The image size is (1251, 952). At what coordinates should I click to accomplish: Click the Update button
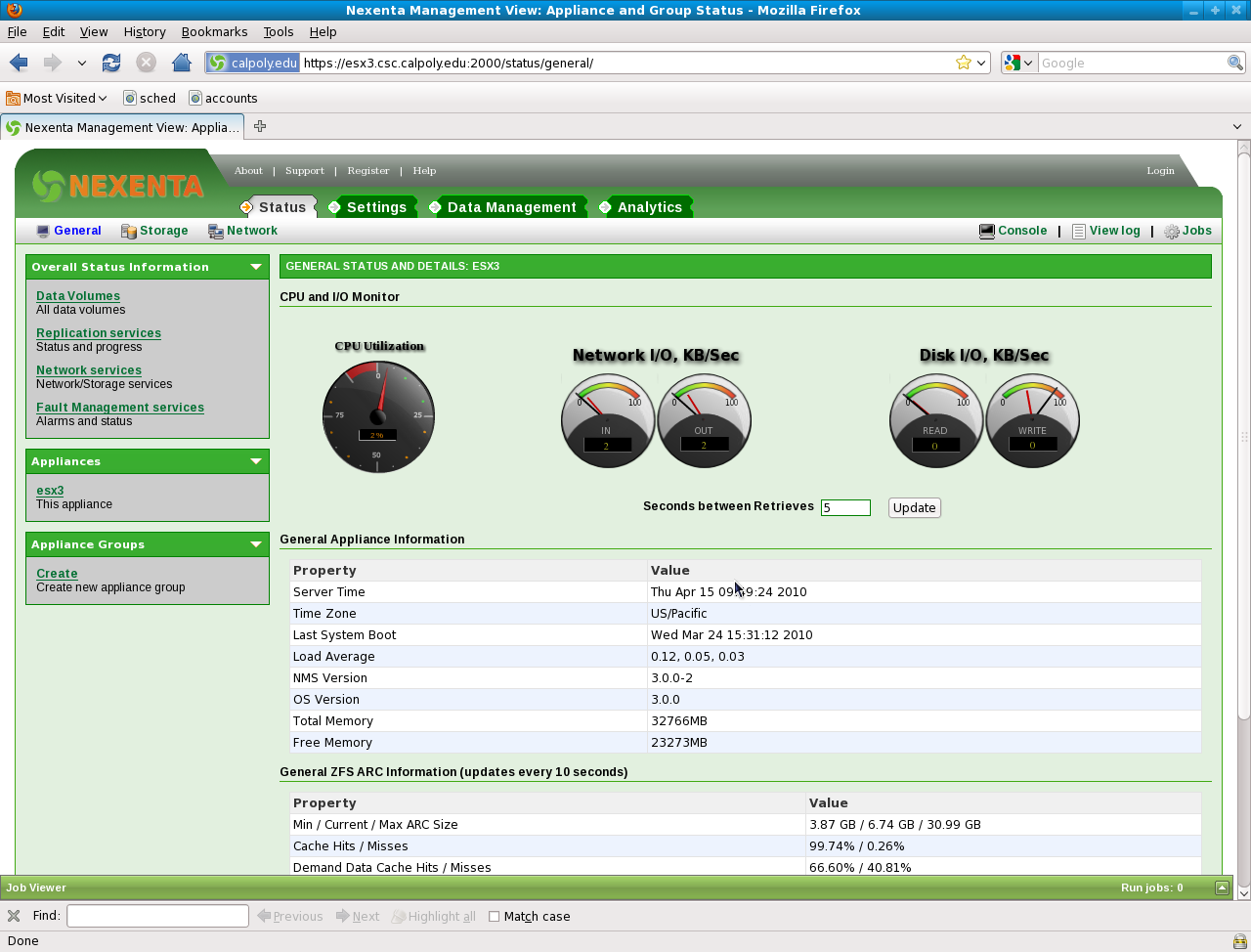coord(915,507)
